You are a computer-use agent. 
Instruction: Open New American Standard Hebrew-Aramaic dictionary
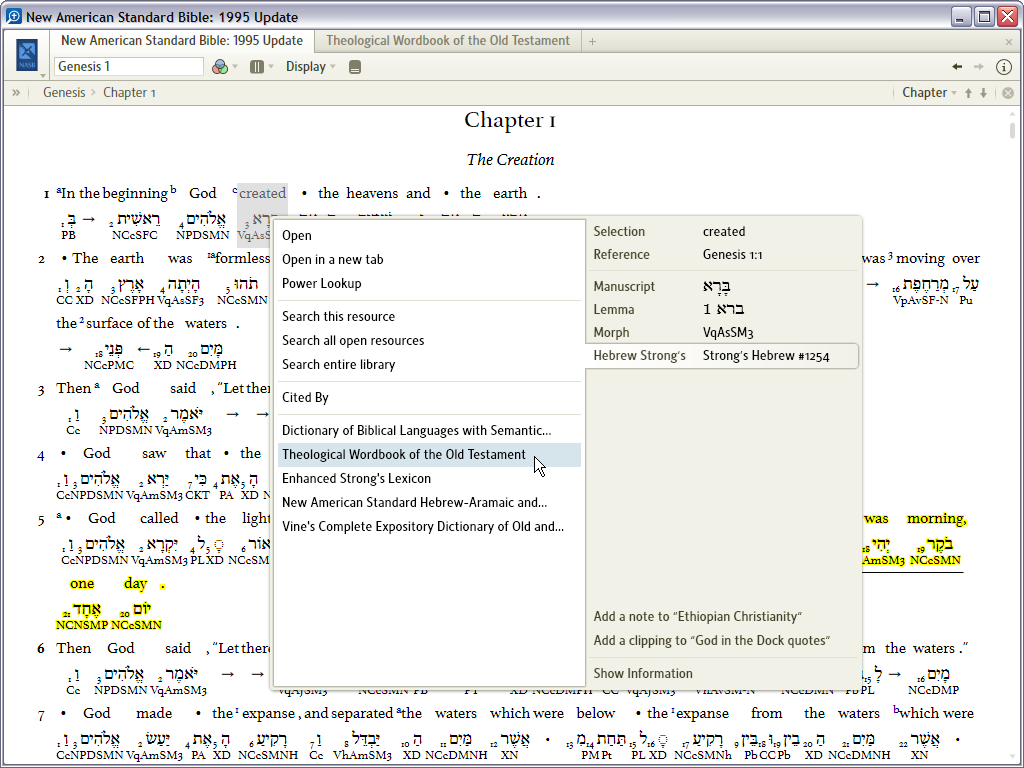(x=429, y=502)
